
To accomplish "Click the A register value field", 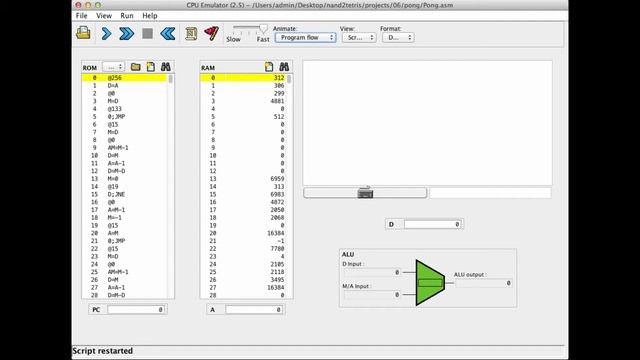I will coord(254,310).
